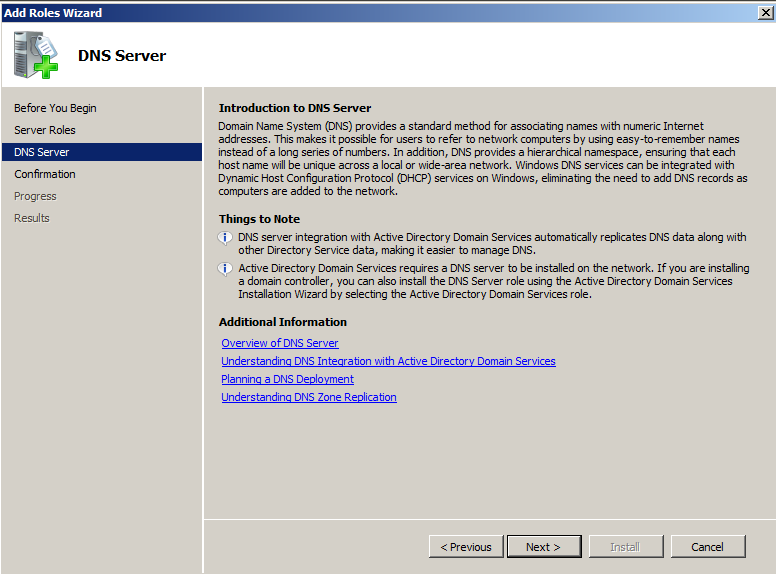The image size is (776, 574).
Task: Click the Additional Information heading
Action: point(283,322)
